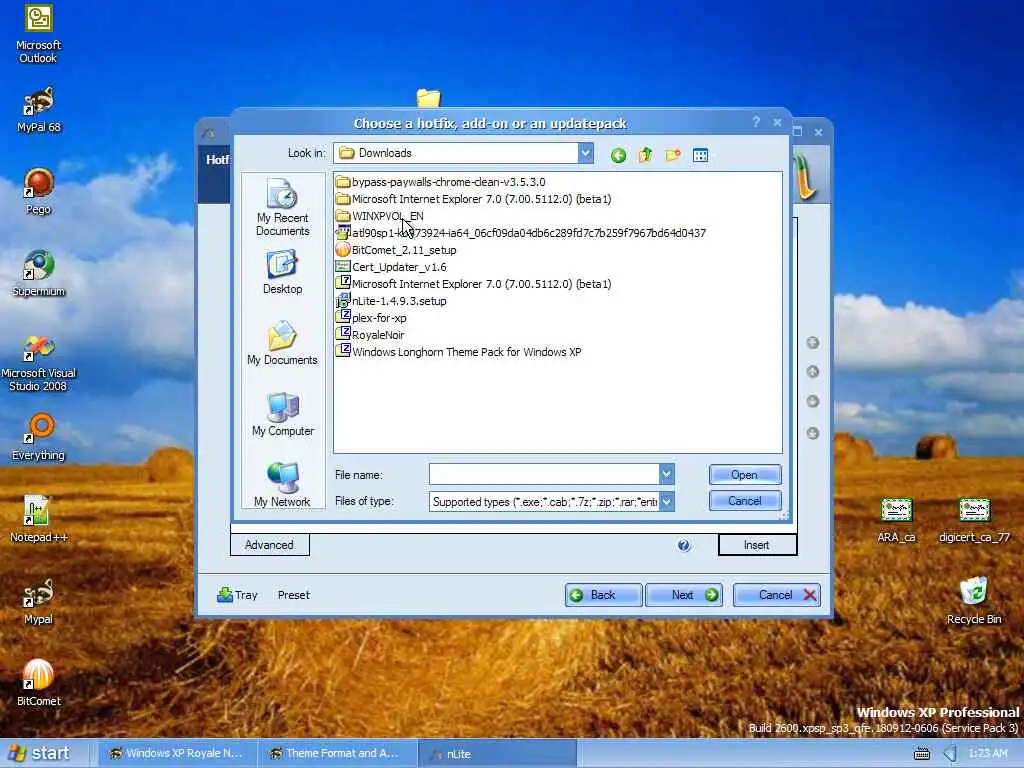Image resolution: width=1024 pixels, height=768 pixels.
Task: Open BitComet desktop shortcut
Action: 39,683
